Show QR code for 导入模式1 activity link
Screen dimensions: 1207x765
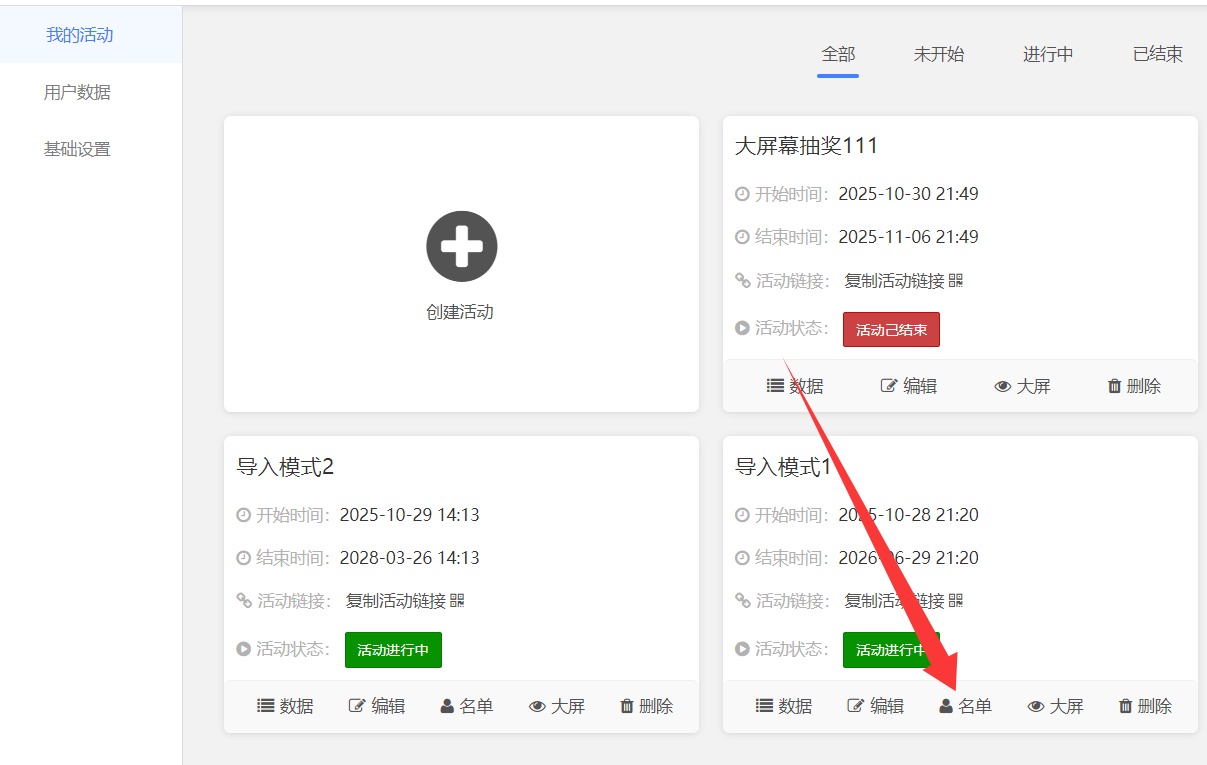(956, 601)
